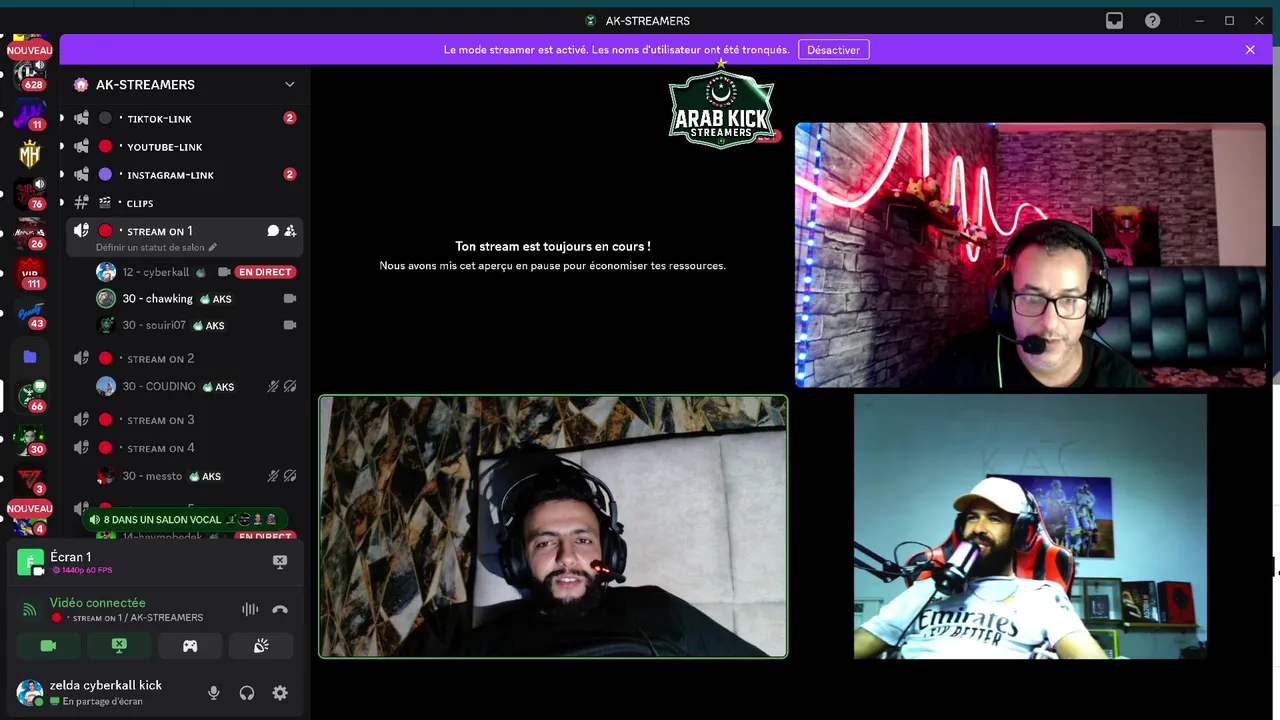Viewport: 1280px width, 720px height.
Task: Select user 30 - messto
Action: pyautogui.click(x=152, y=476)
